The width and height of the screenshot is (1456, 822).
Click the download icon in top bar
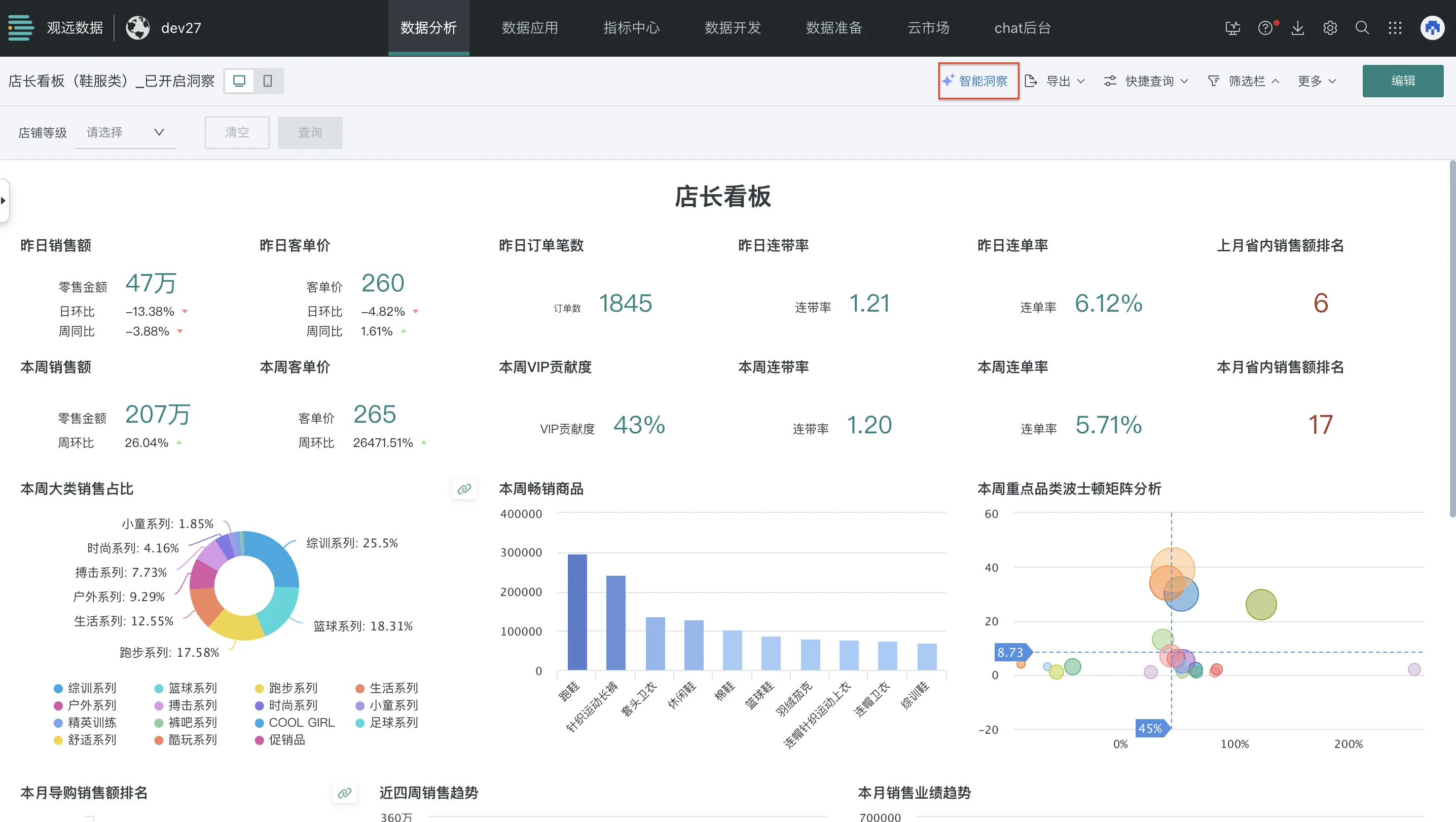pos(1298,28)
